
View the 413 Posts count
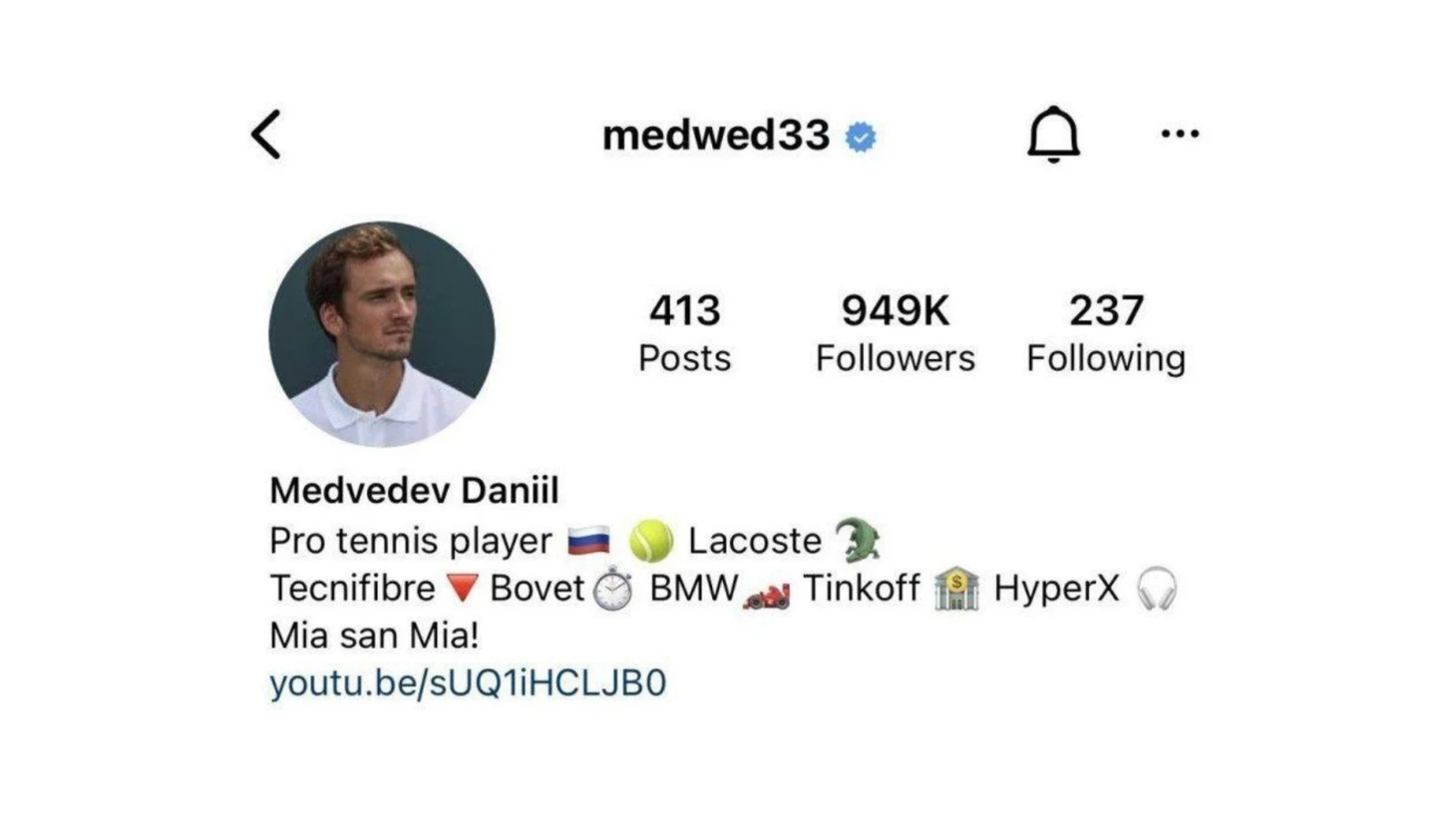pos(684,333)
